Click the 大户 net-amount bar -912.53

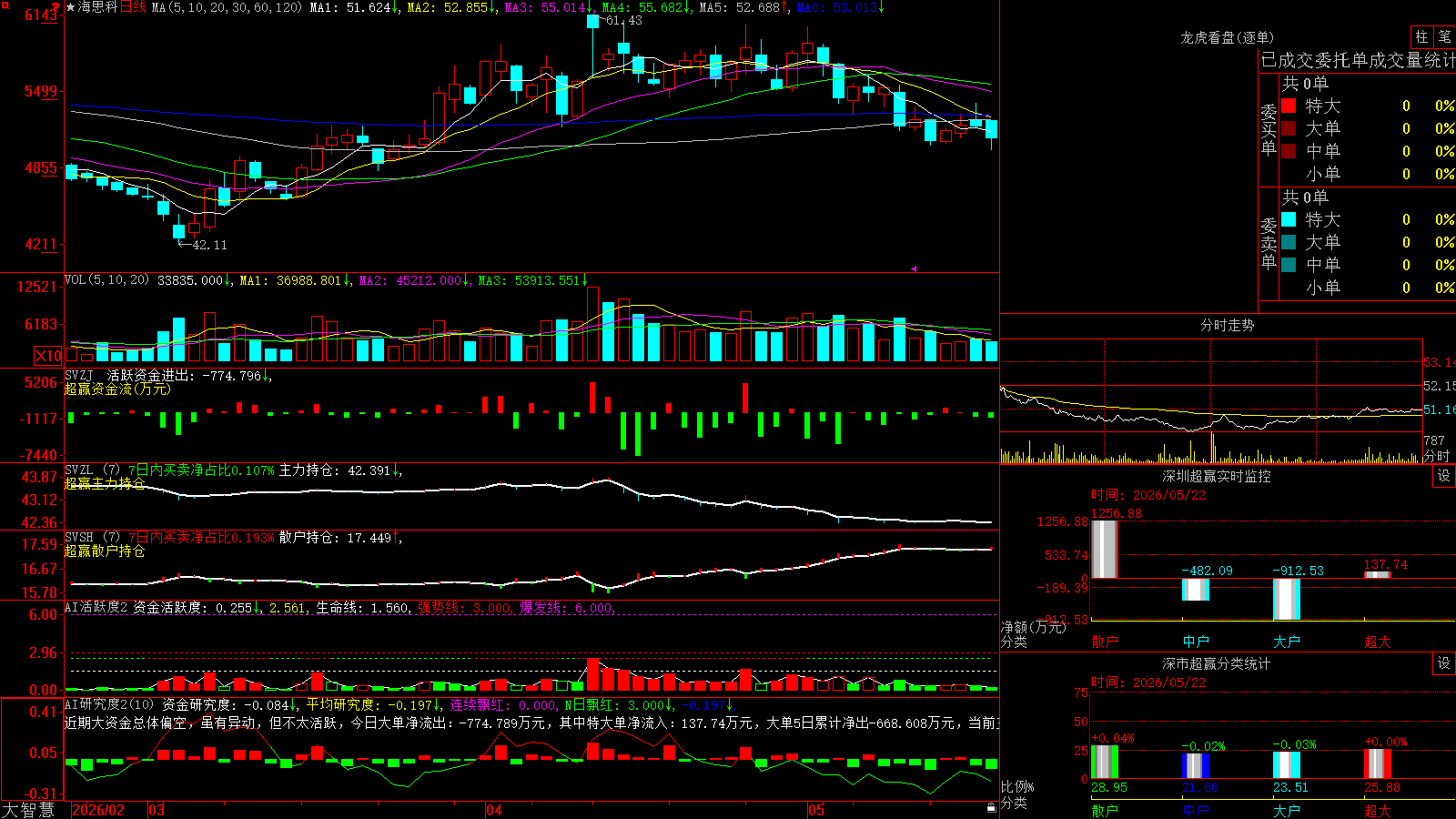tap(1287, 599)
